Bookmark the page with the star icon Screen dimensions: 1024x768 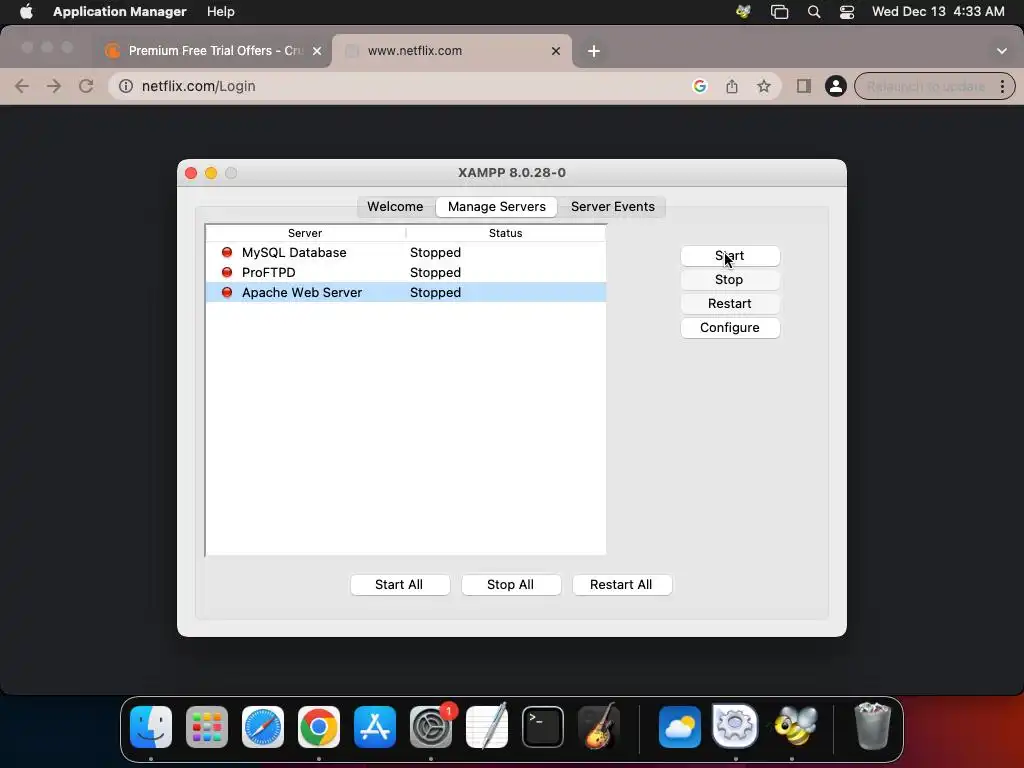[763, 86]
